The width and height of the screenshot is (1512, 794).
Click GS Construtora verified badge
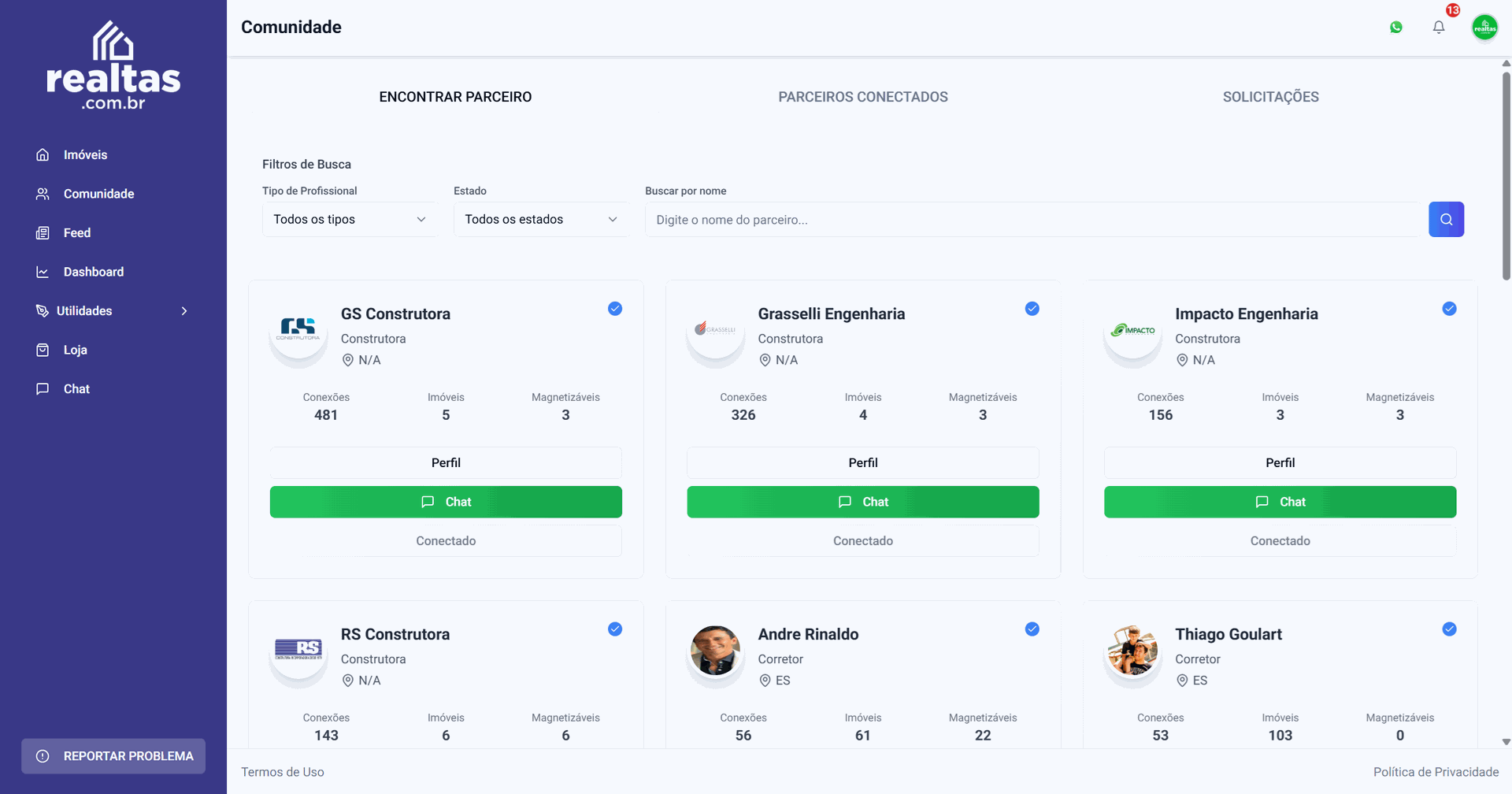(x=615, y=309)
